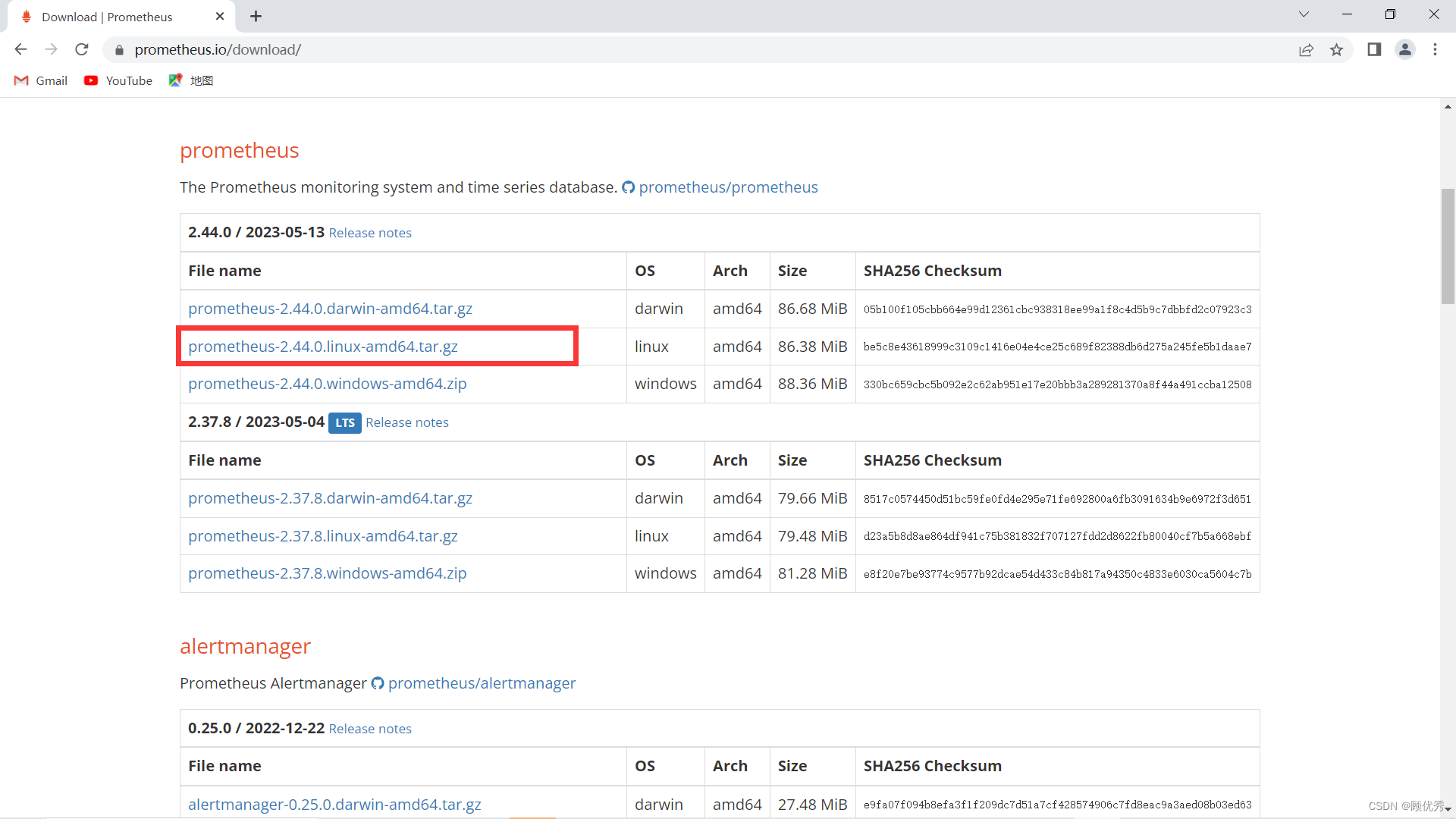Open the Gmail bookmark
1456x819 pixels.
[x=39, y=80]
